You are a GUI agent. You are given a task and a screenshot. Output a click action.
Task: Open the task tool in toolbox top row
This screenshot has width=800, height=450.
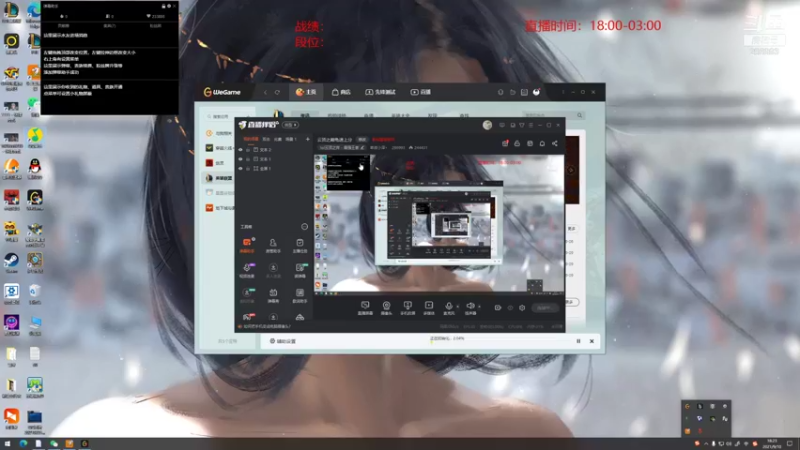click(300, 245)
